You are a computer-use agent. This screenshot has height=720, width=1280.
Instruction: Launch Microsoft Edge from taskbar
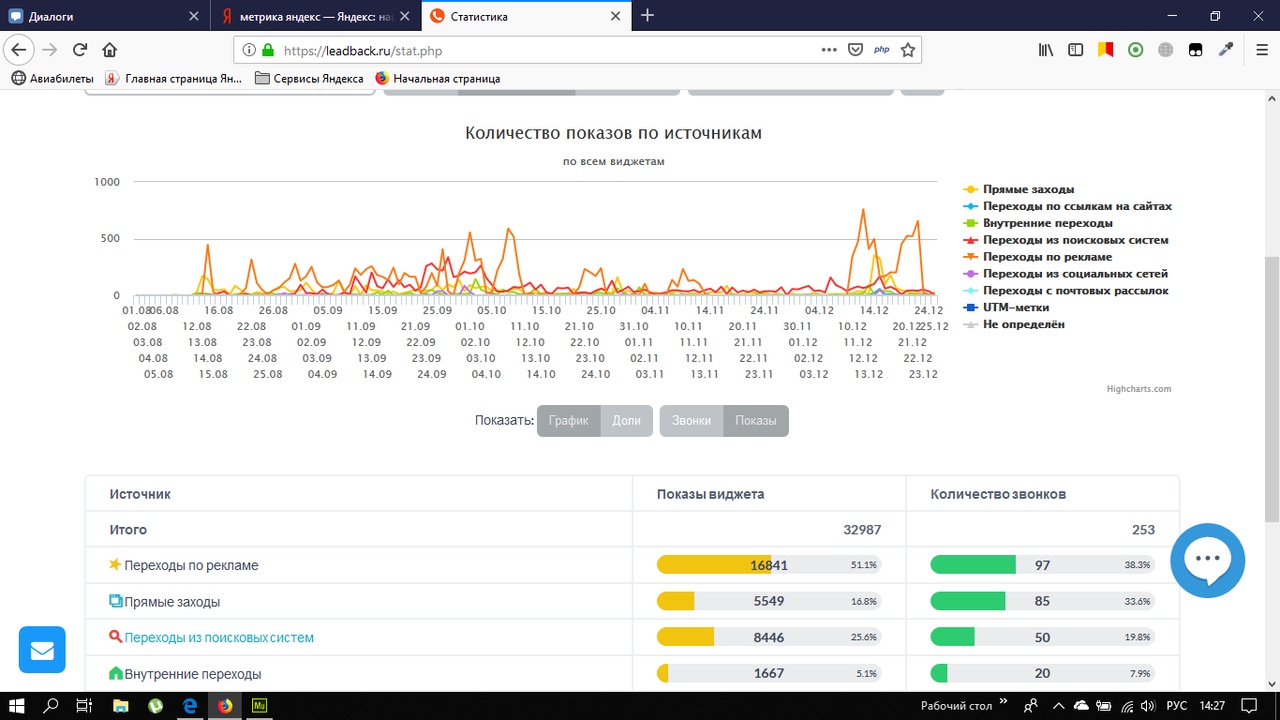pyautogui.click(x=190, y=705)
